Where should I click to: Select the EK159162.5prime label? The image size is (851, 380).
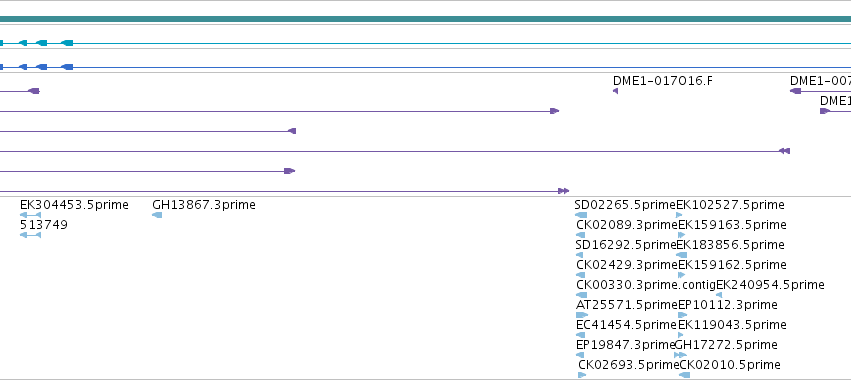[733, 265]
